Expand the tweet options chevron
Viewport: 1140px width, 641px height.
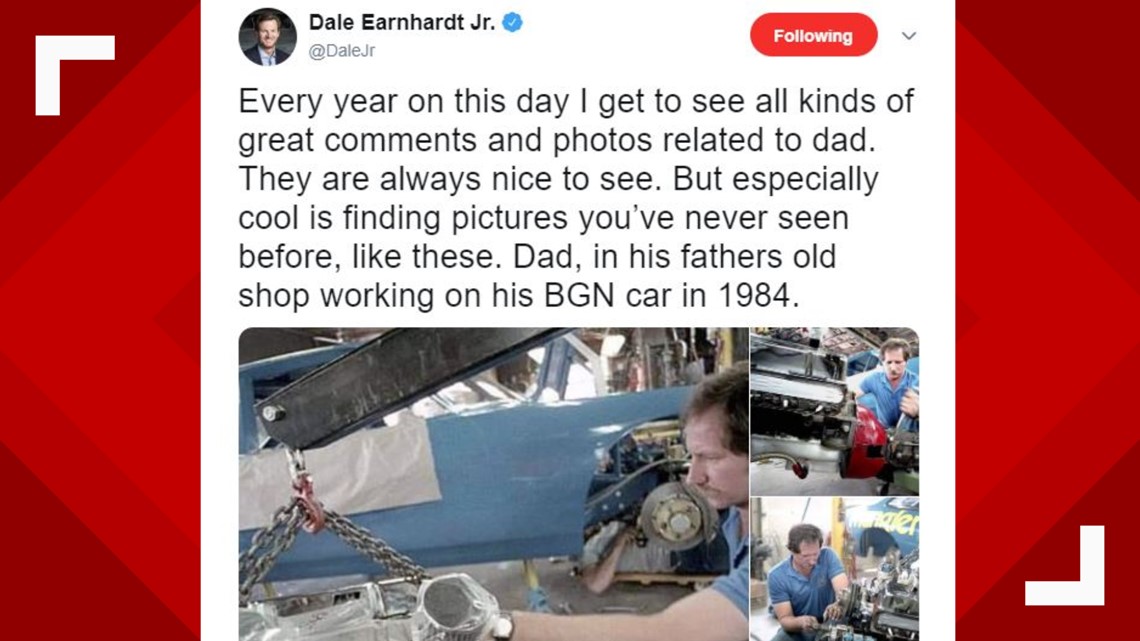pyautogui.click(x=909, y=36)
